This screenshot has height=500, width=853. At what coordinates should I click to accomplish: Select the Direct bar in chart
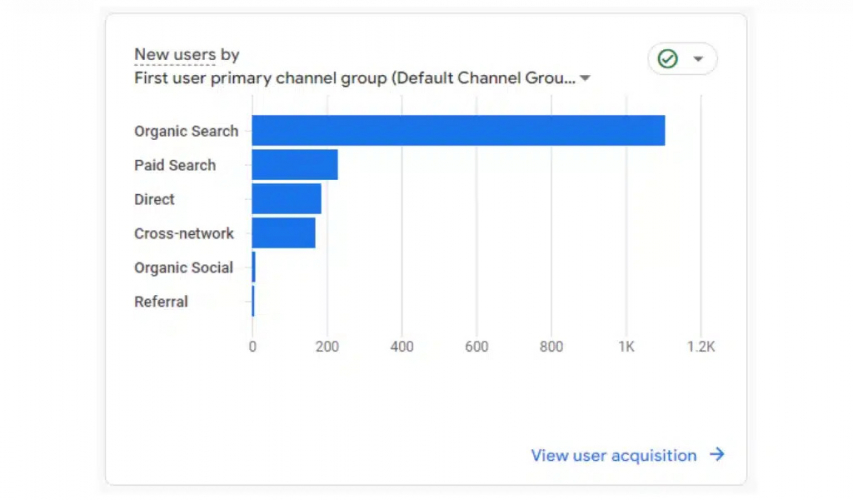coord(287,199)
